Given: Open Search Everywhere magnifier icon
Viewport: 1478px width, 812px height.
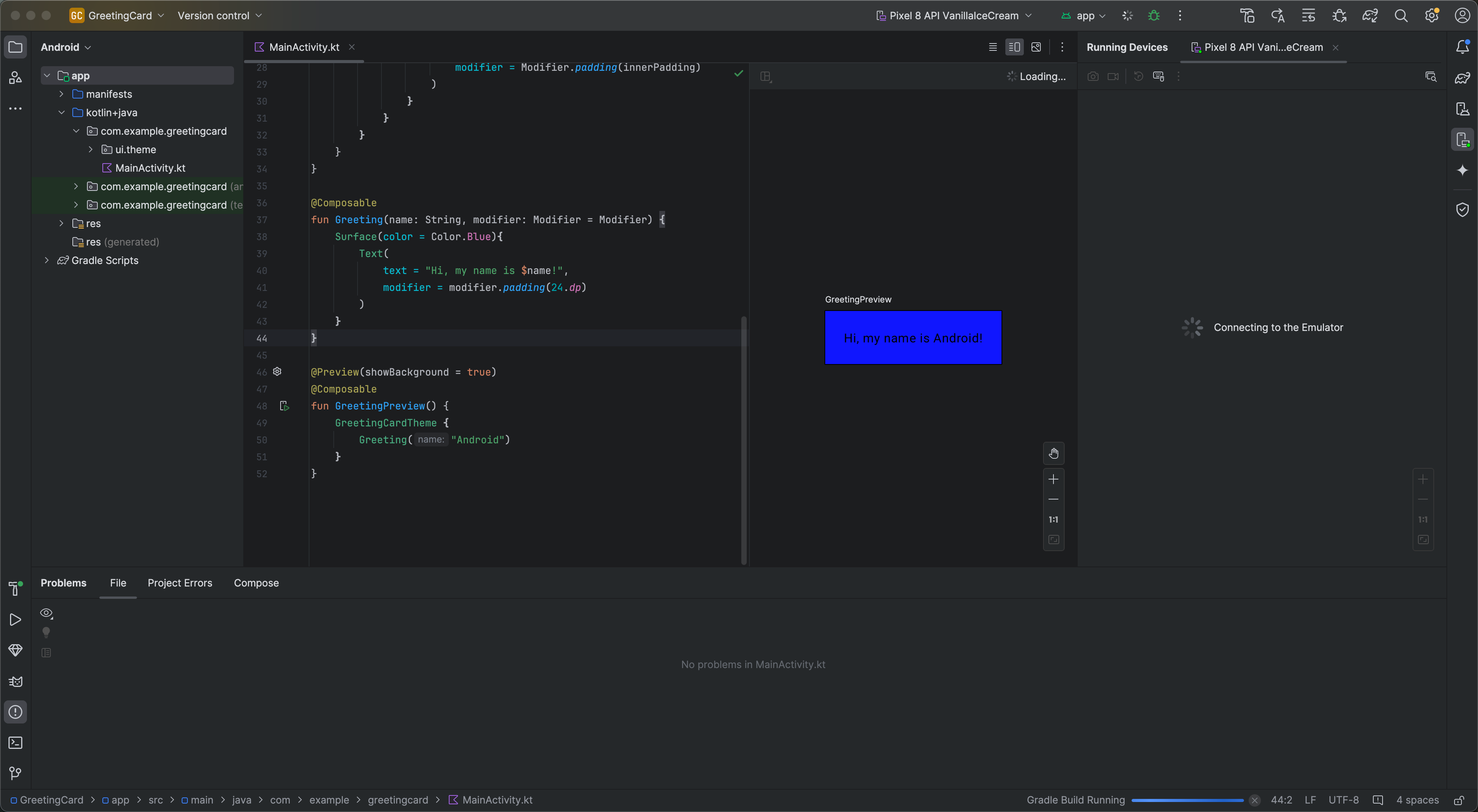Looking at the screenshot, I should point(1401,15).
